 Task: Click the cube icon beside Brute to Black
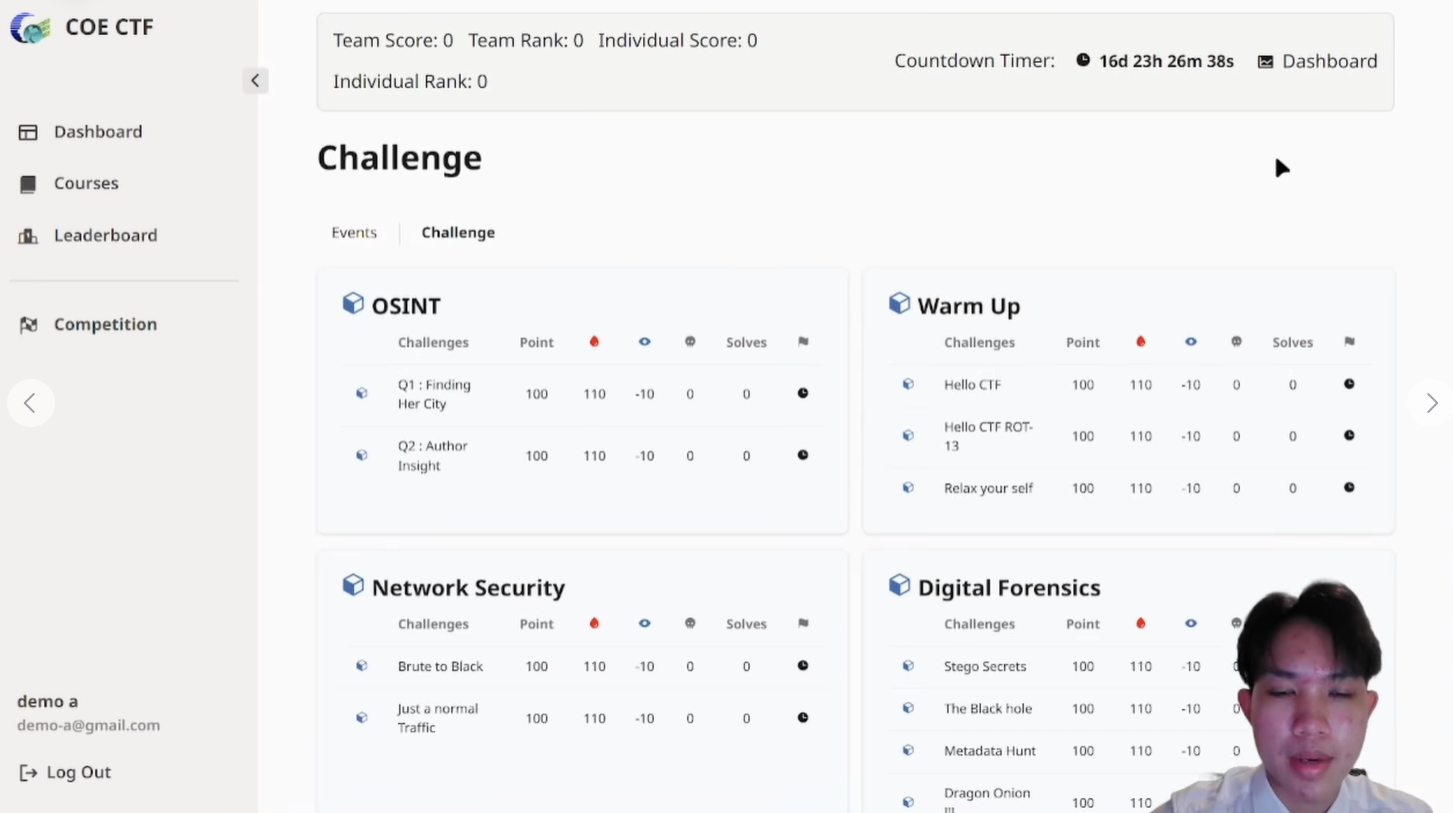click(x=362, y=666)
